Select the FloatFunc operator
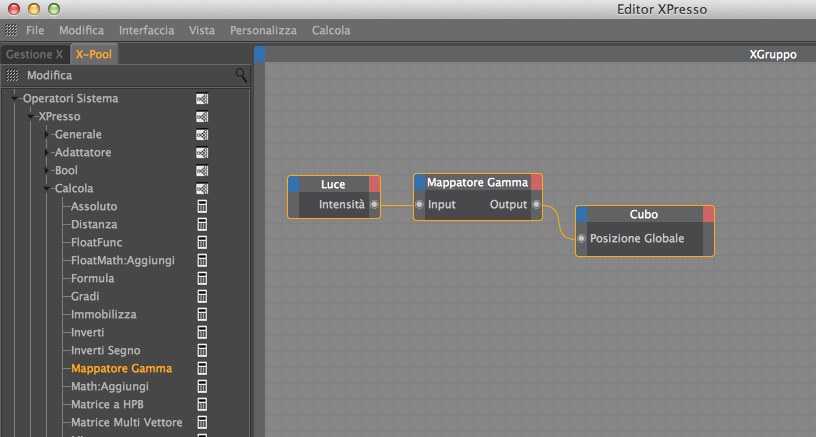 click(96, 242)
